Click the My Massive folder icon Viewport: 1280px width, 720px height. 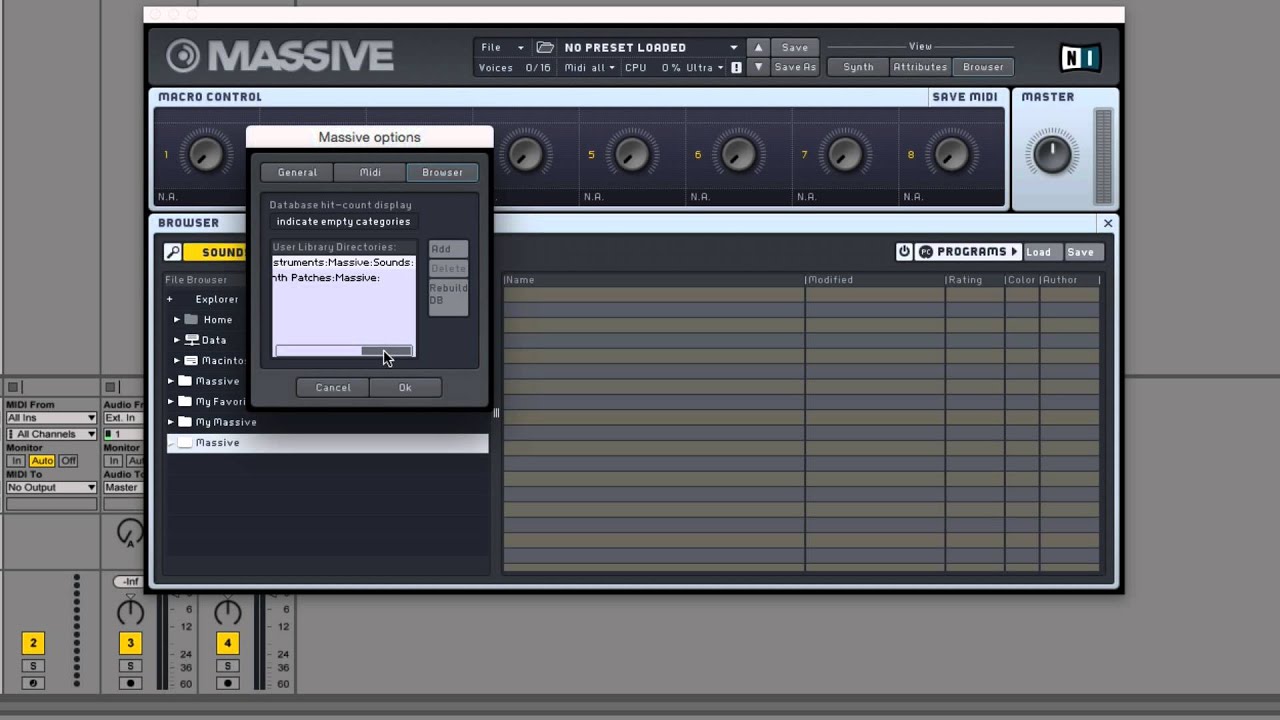pyautogui.click(x=185, y=422)
